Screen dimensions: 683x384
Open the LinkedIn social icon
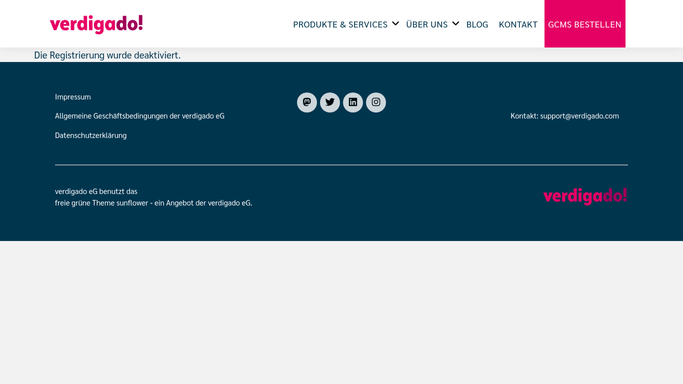pos(353,102)
